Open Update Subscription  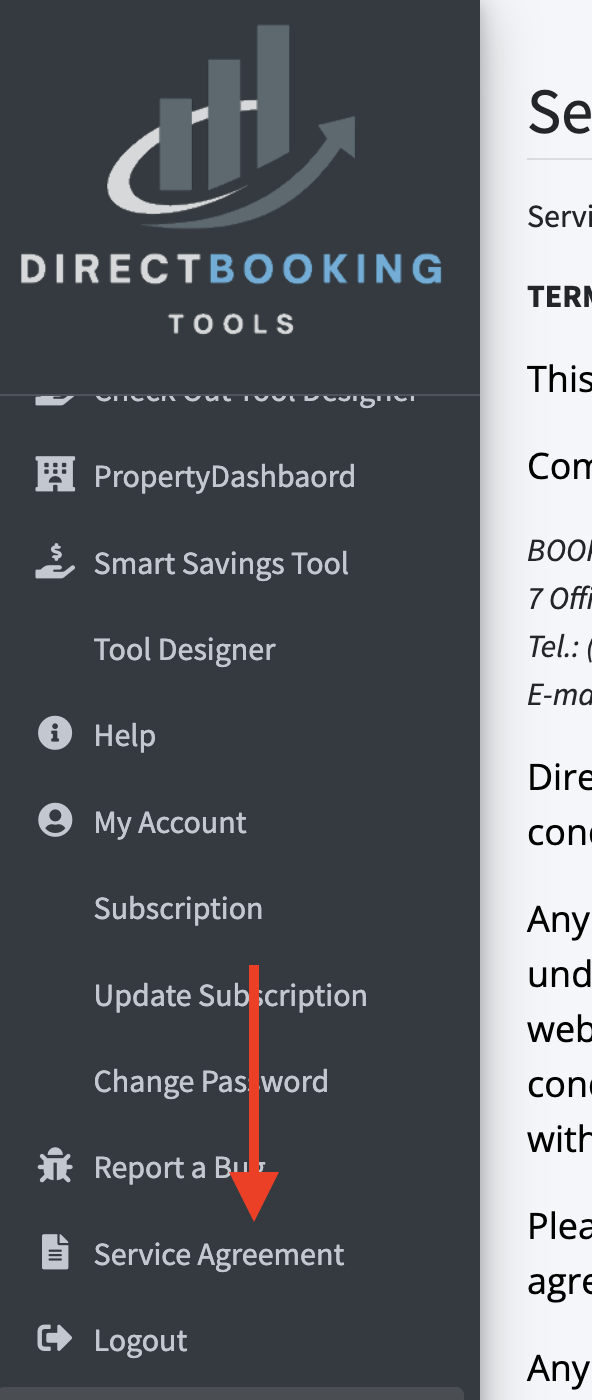(230, 994)
